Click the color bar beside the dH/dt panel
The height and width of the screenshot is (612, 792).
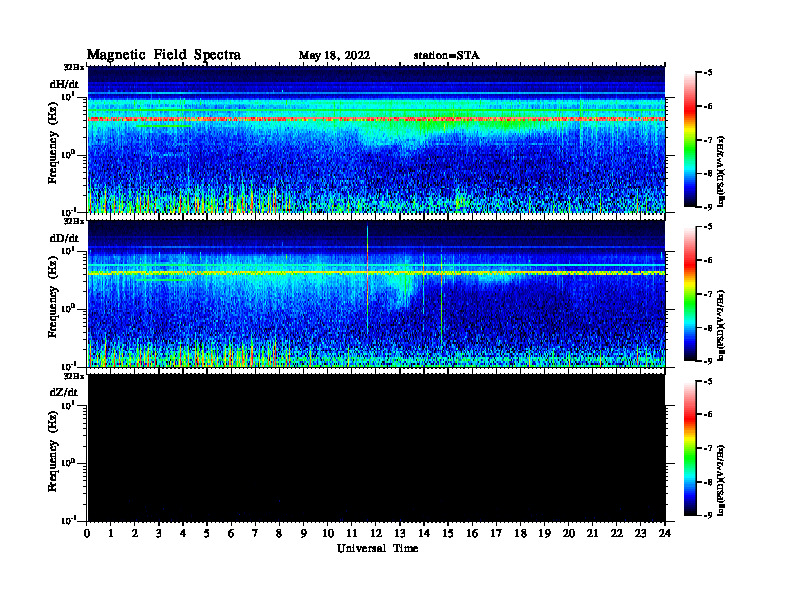coord(690,139)
